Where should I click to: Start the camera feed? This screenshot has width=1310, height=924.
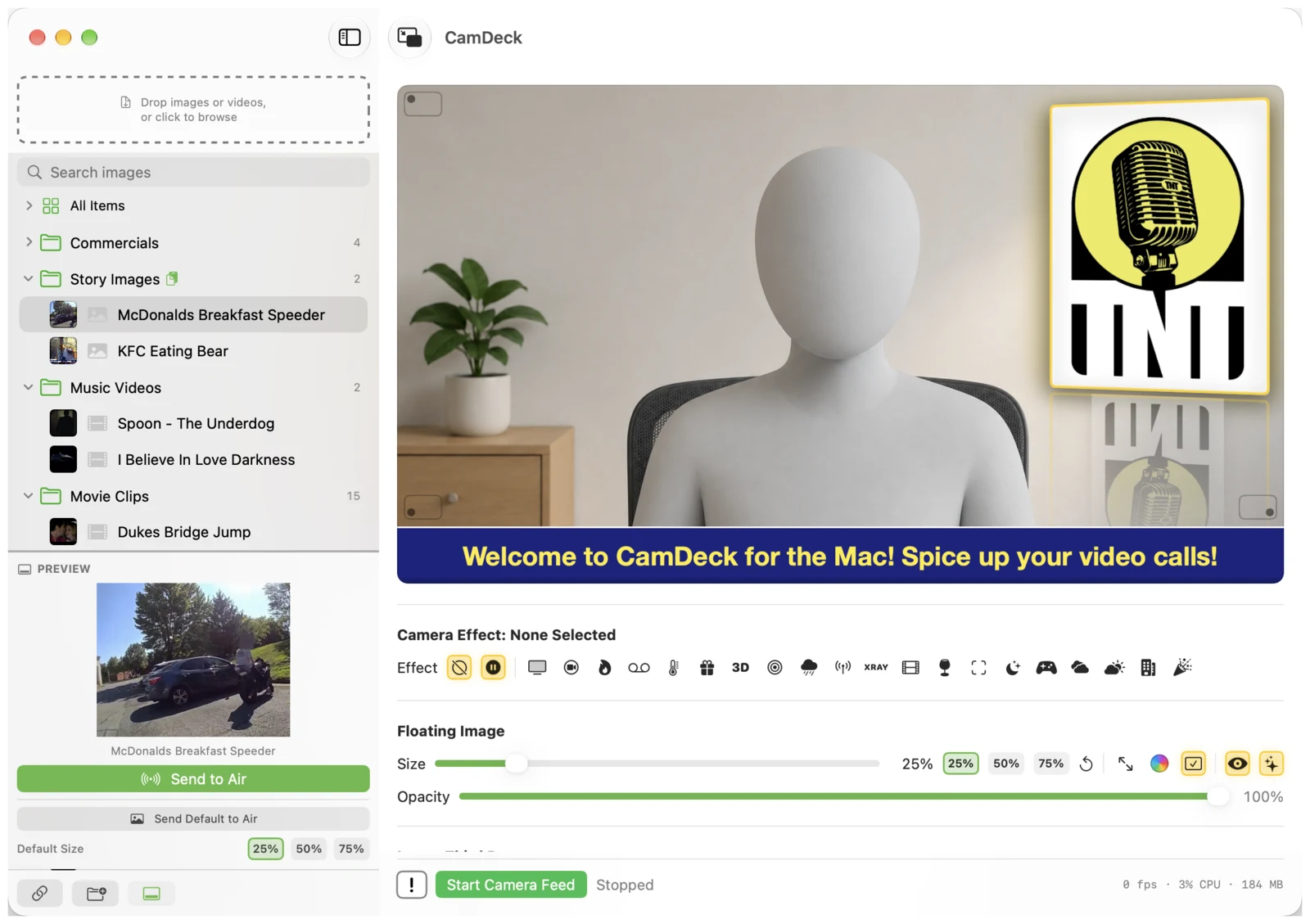tap(511, 885)
